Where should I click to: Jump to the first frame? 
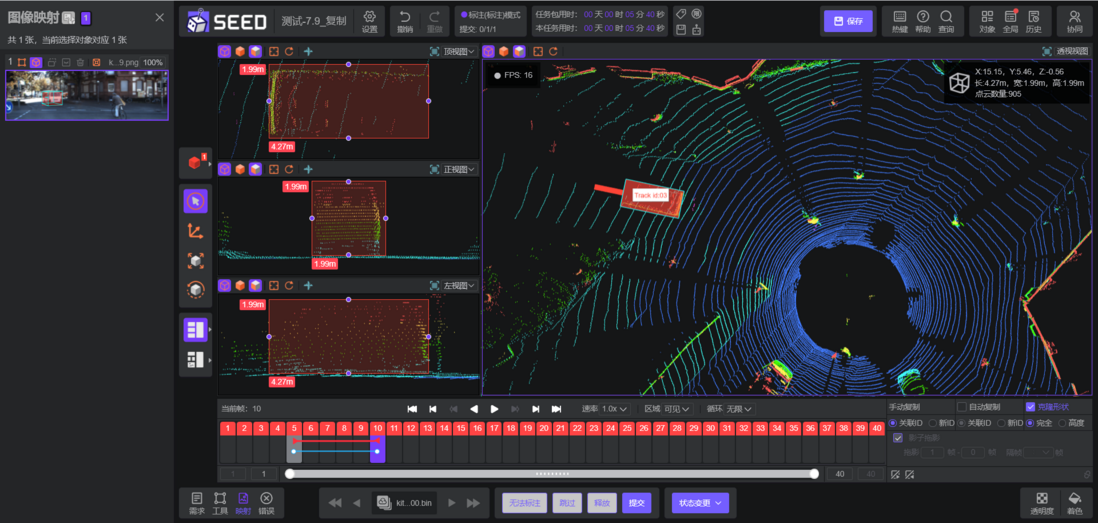point(412,408)
